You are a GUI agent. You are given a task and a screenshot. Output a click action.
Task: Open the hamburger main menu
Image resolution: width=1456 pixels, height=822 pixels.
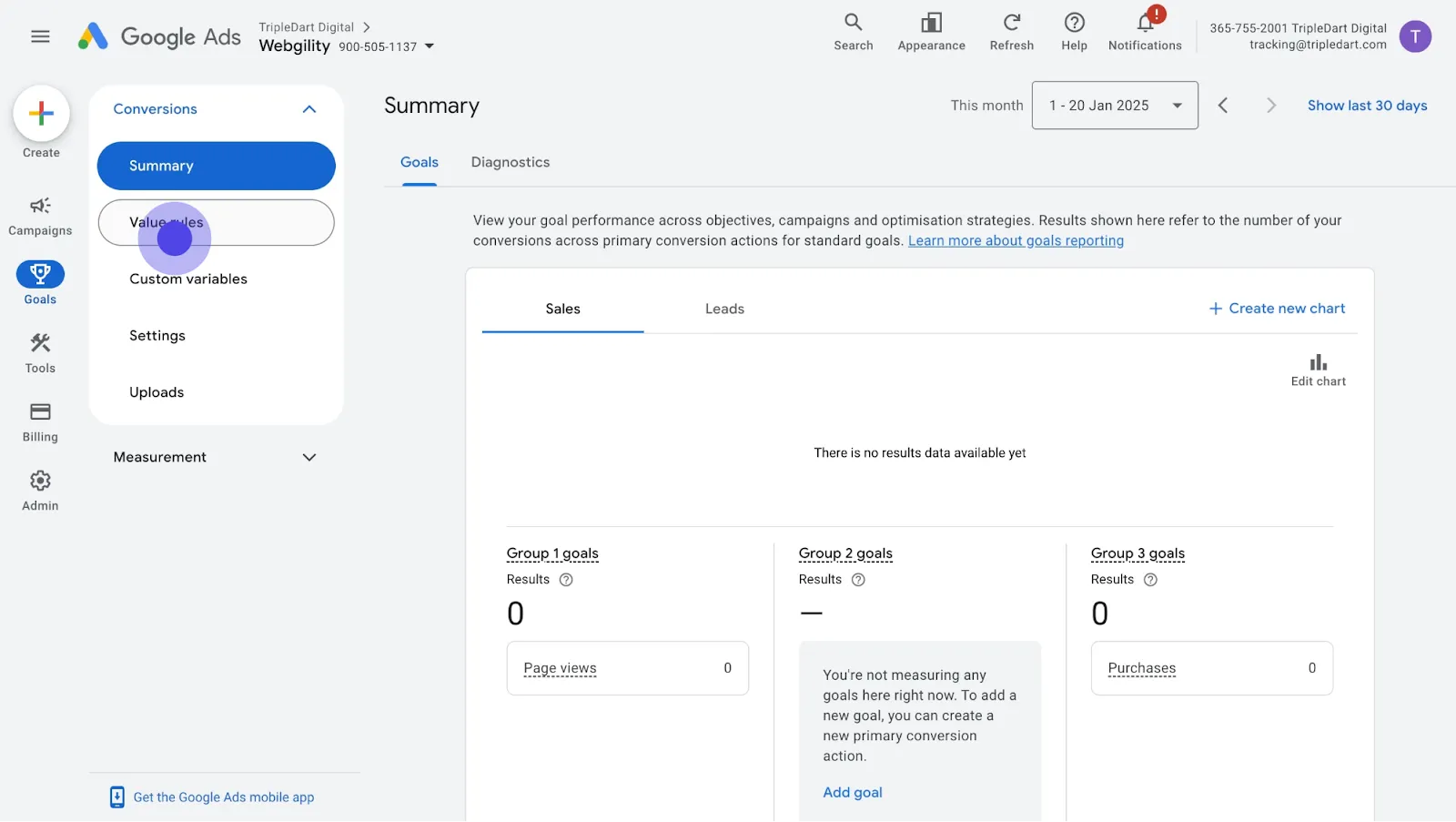coord(40,36)
